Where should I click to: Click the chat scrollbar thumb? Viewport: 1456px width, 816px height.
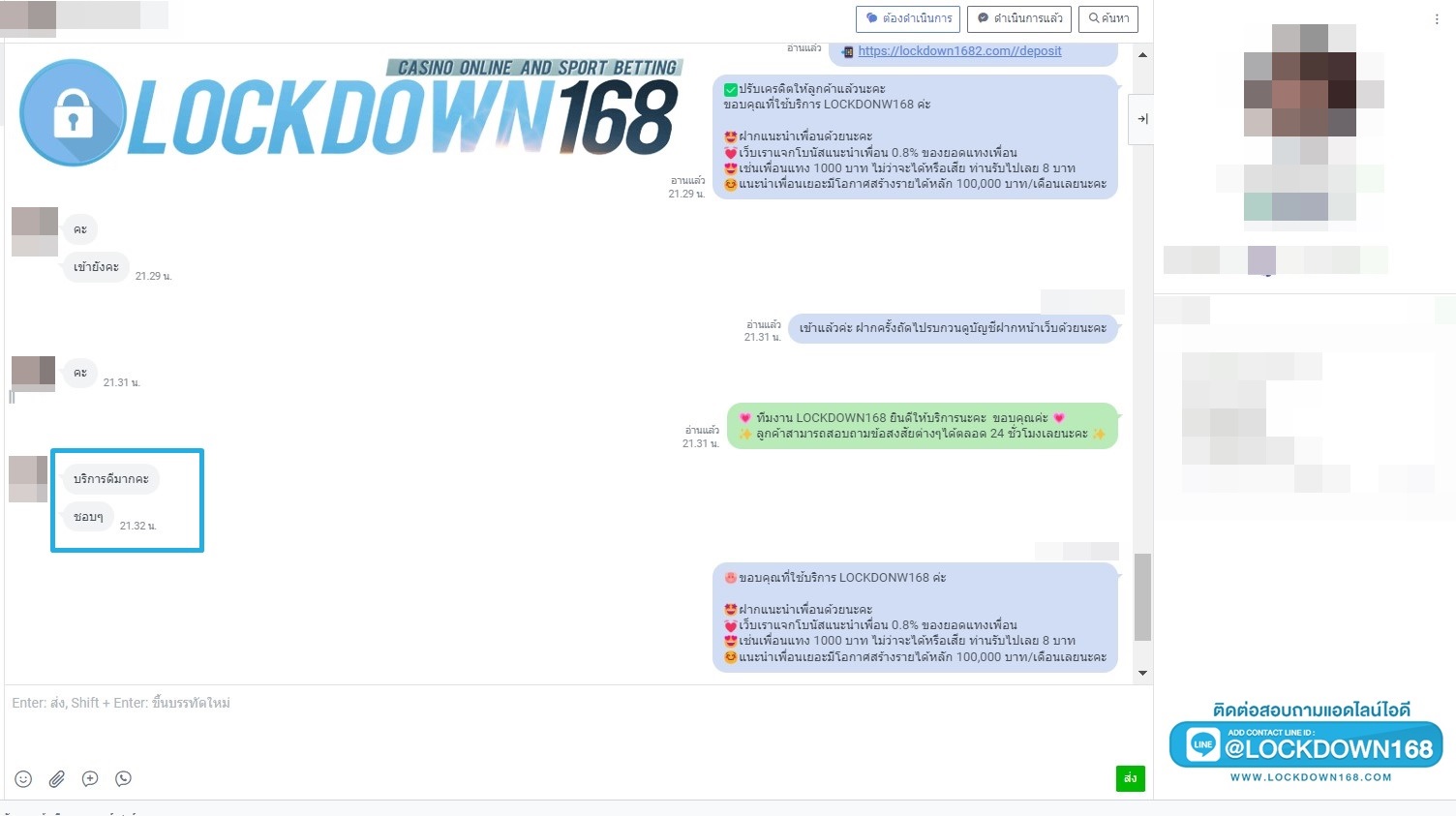[1142, 596]
